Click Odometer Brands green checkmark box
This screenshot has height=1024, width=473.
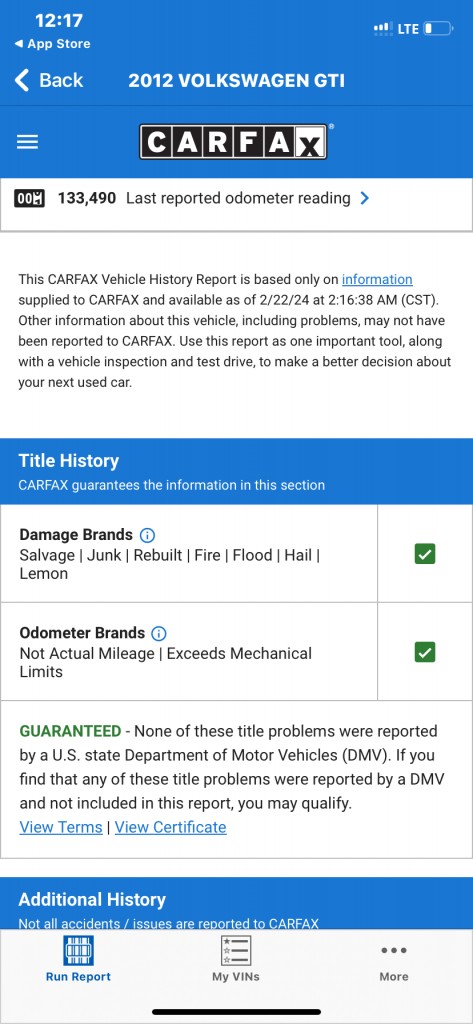425,652
